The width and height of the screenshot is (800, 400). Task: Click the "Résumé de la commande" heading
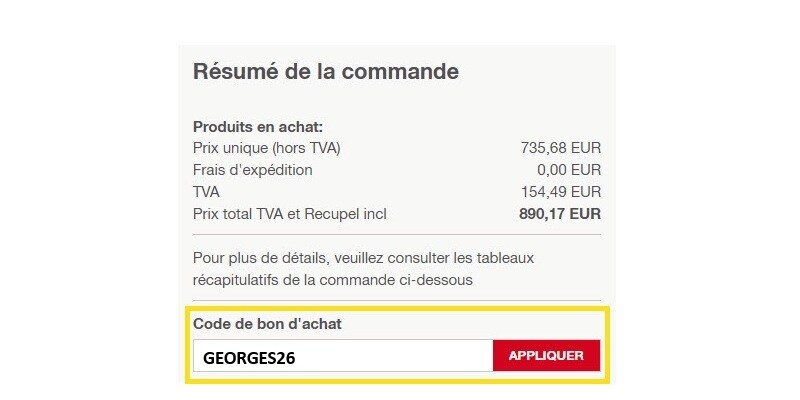pyautogui.click(x=325, y=72)
